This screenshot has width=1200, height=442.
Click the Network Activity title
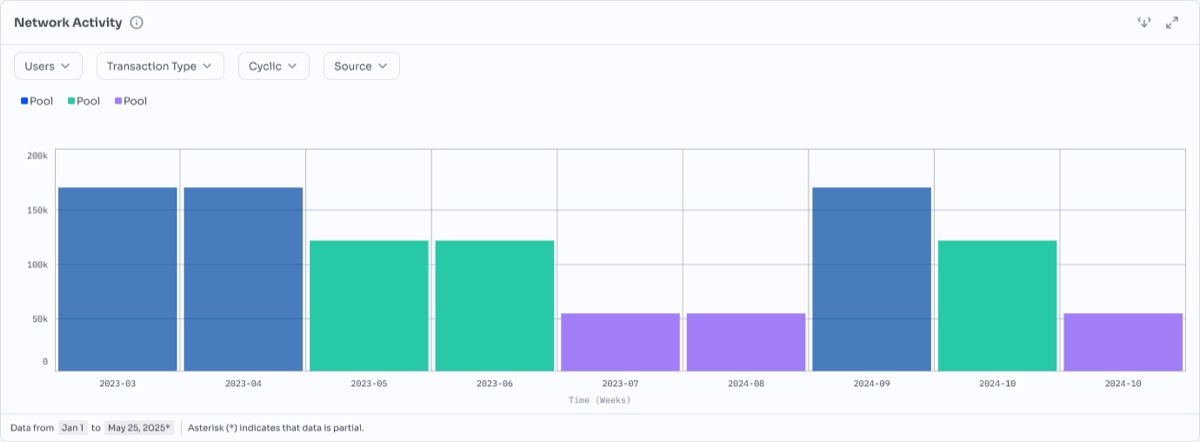coord(68,22)
